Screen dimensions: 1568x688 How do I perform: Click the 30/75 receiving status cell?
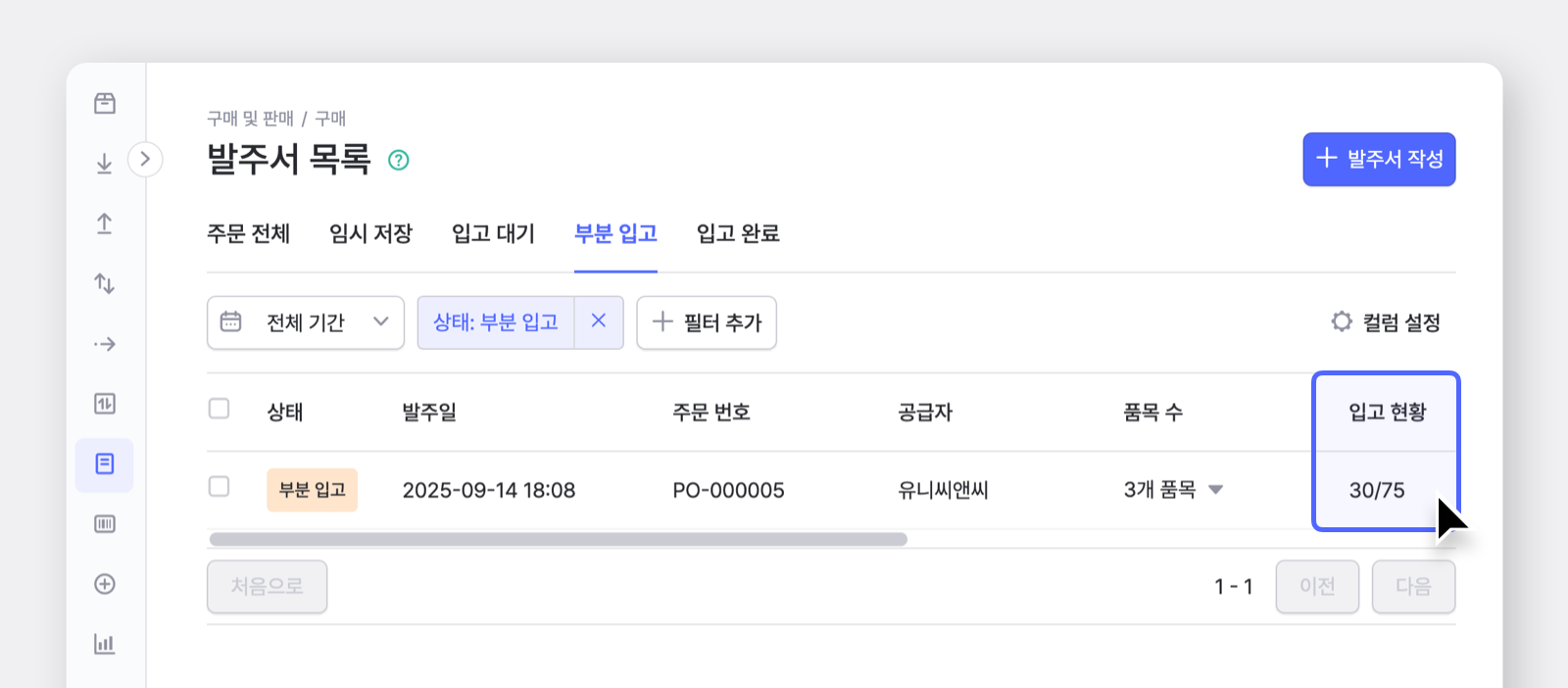point(1377,490)
